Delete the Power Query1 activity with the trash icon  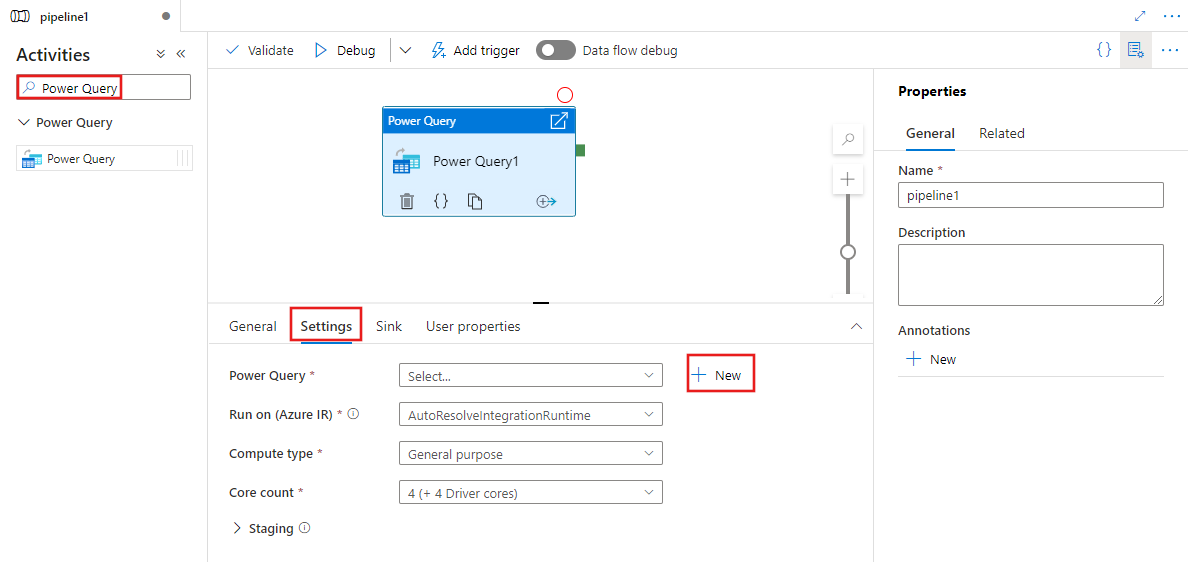407,201
